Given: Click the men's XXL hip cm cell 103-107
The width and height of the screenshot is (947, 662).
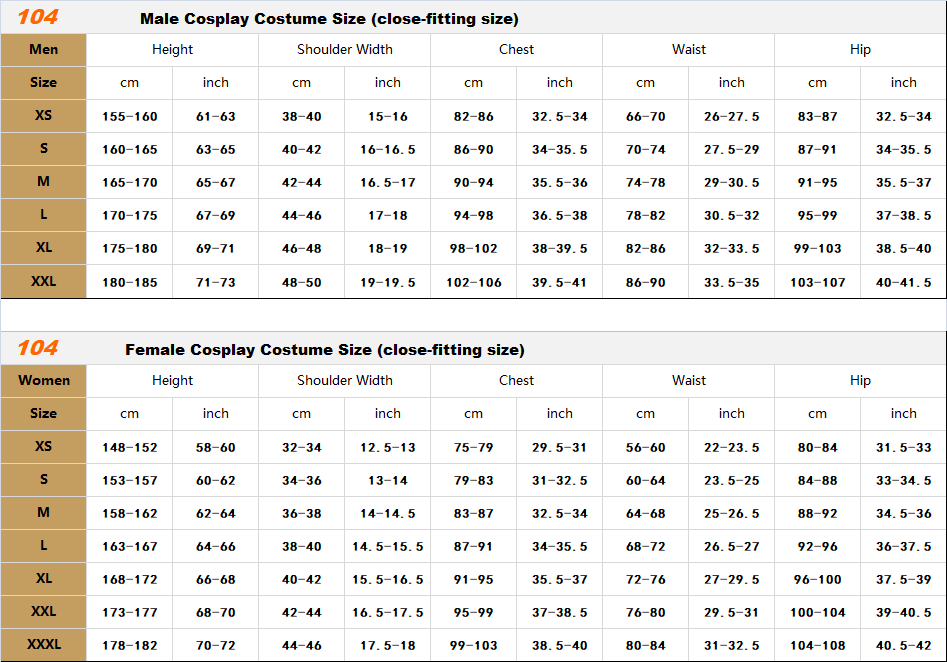Looking at the screenshot, I should [x=817, y=283].
